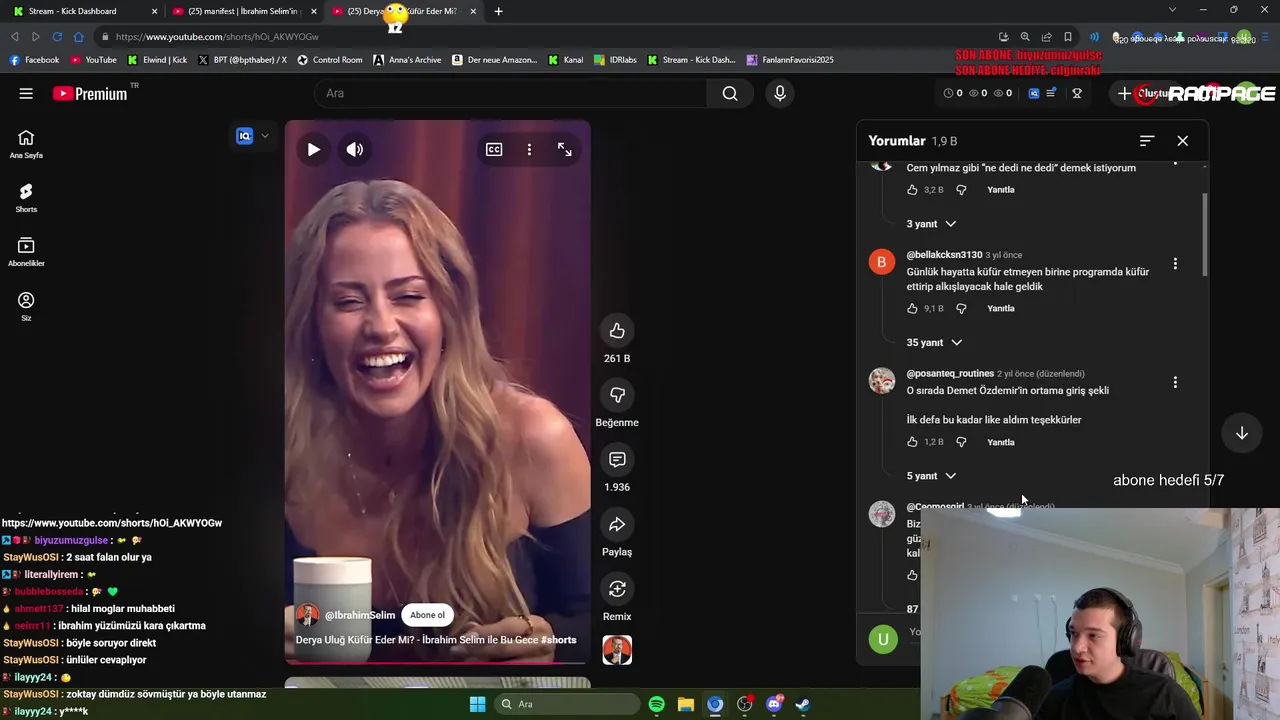Remix this Short

pos(617,589)
